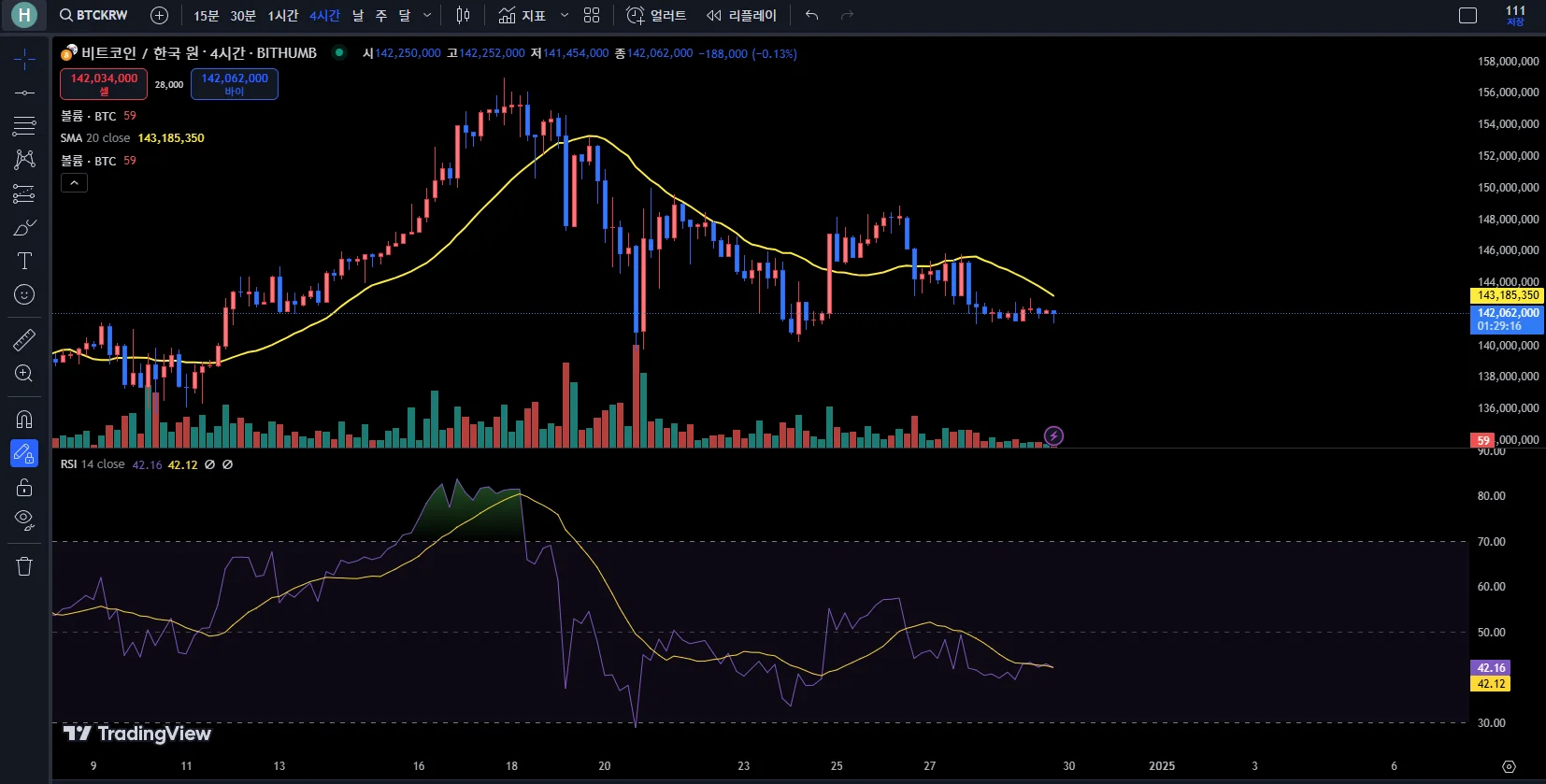Switch to the 1시간 timeframe
Viewport: 1546px width, 784px height.
click(x=283, y=15)
